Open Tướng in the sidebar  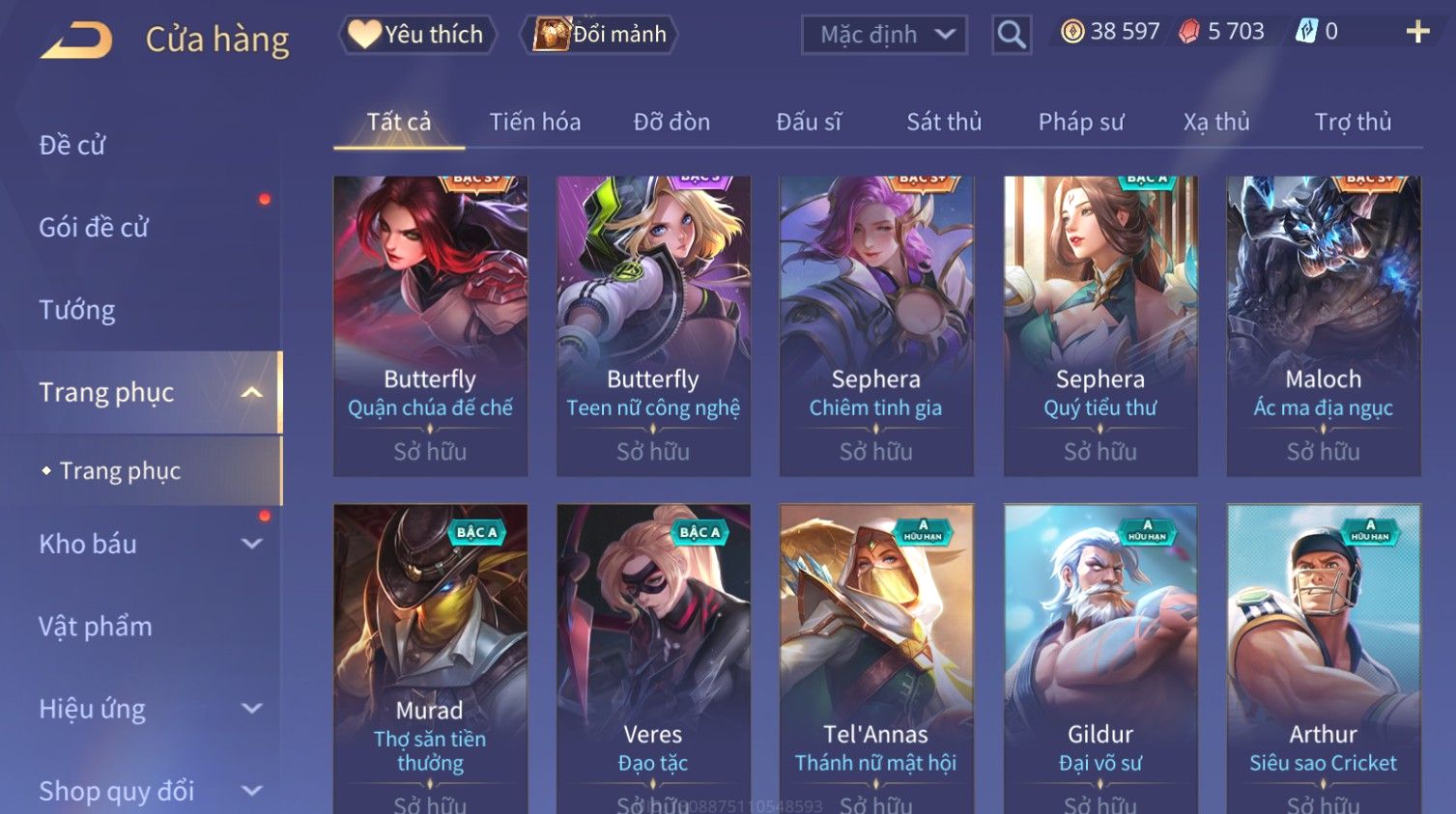coord(77,310)
